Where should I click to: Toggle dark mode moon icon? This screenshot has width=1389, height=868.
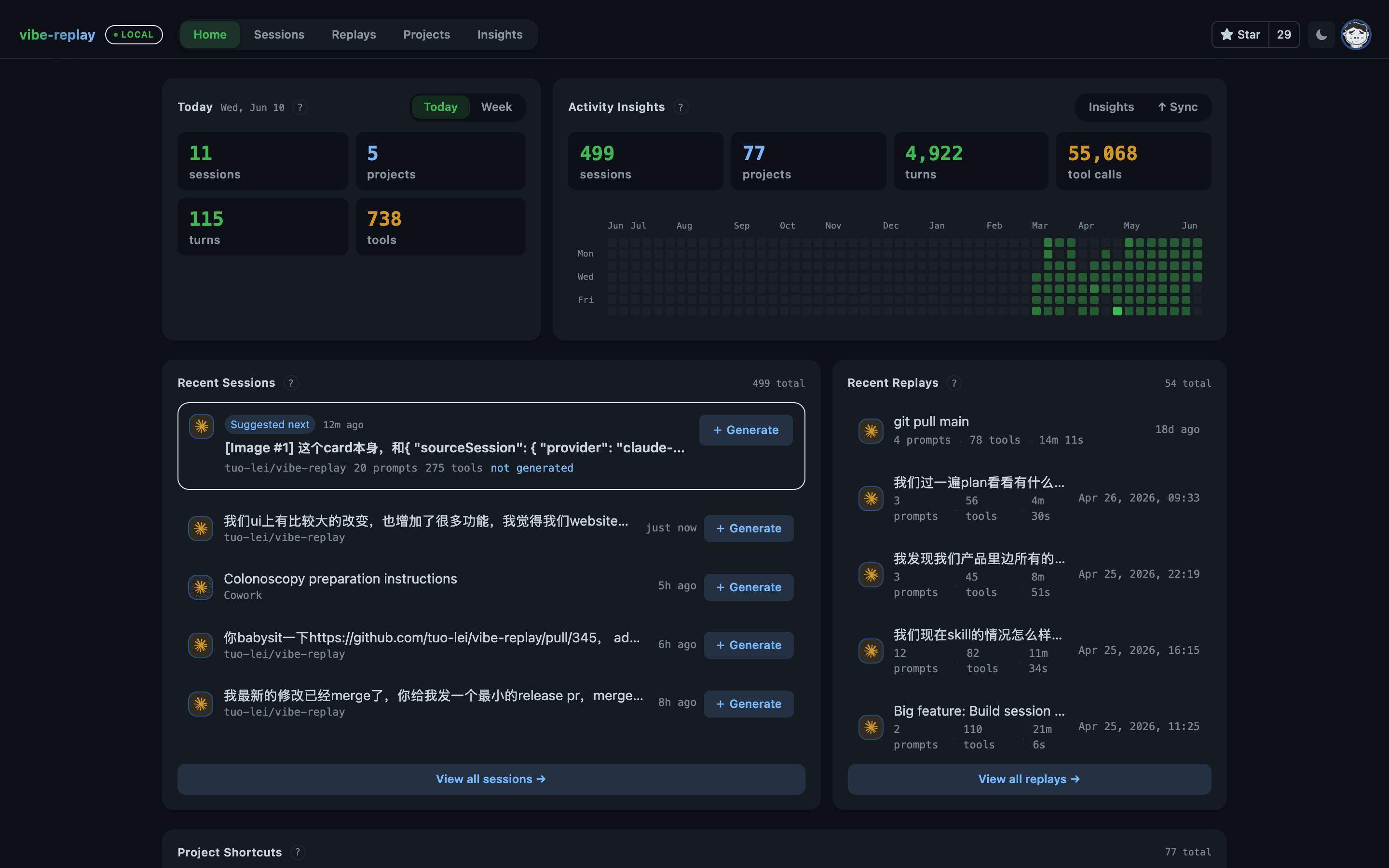pos(1321,34)
